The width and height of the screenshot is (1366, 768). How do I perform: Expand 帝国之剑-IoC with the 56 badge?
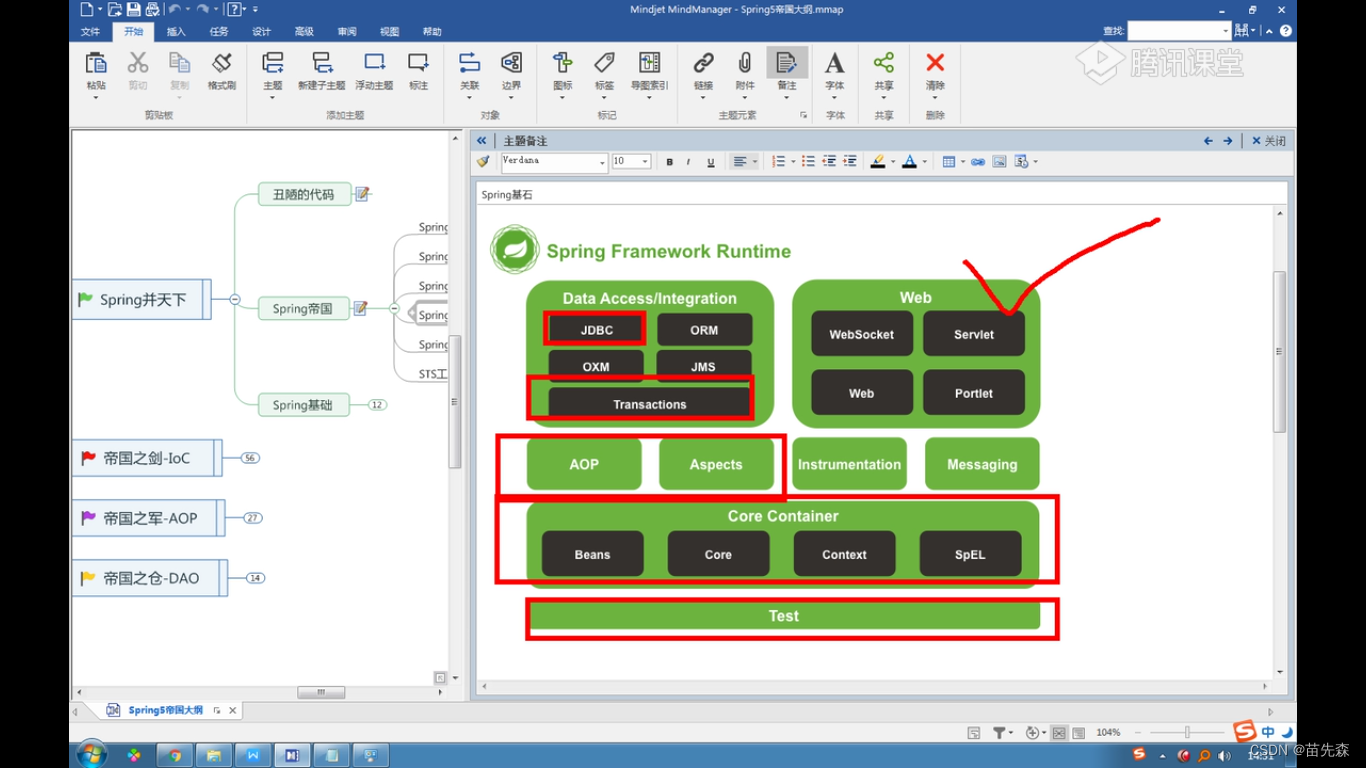250,458
